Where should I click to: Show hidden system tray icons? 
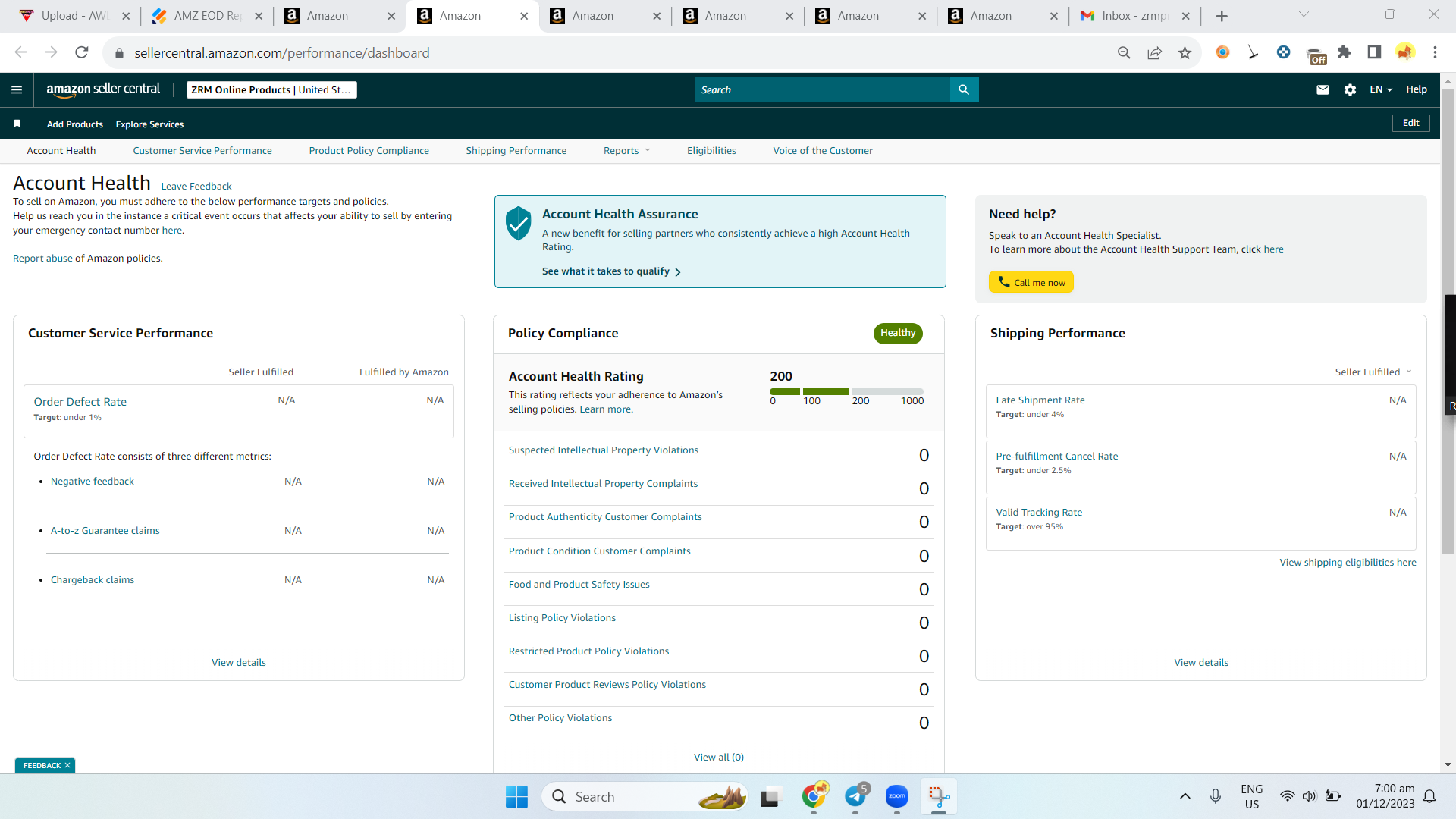click(x=1185, y=796)
